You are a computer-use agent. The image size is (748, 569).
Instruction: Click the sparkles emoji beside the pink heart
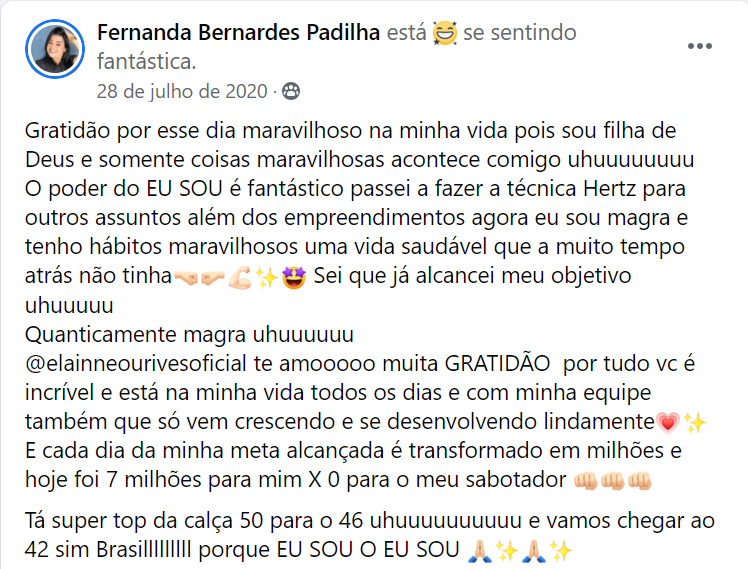tap(695, 423)
